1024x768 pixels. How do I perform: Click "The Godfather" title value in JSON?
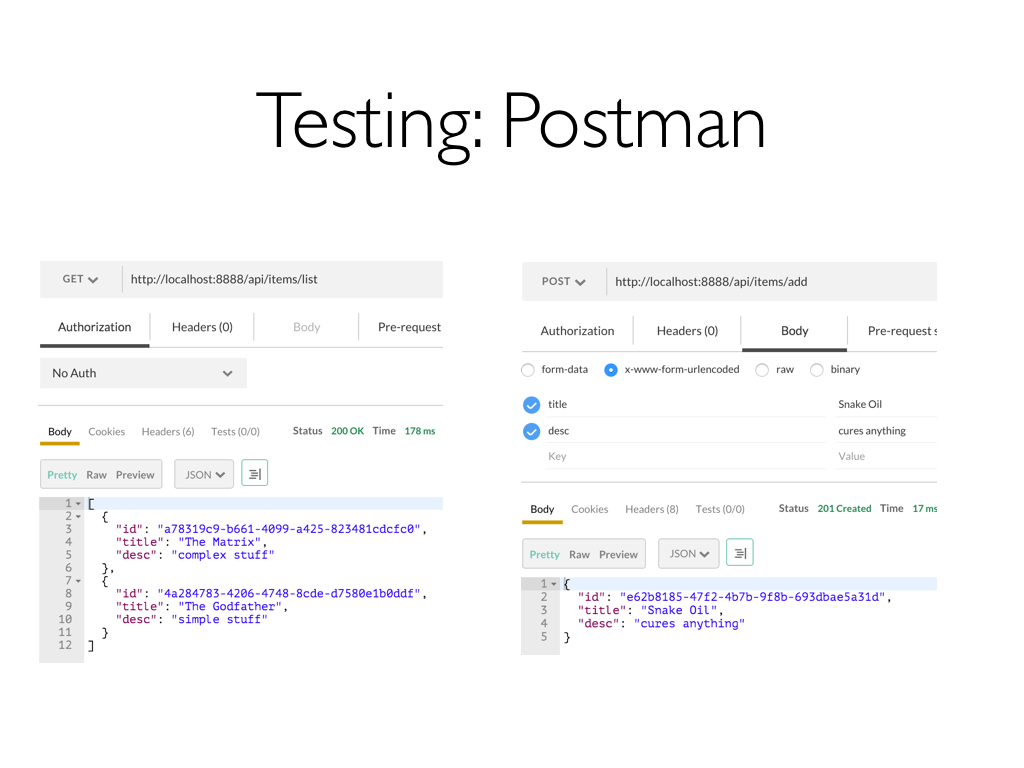tap(230, 607)
